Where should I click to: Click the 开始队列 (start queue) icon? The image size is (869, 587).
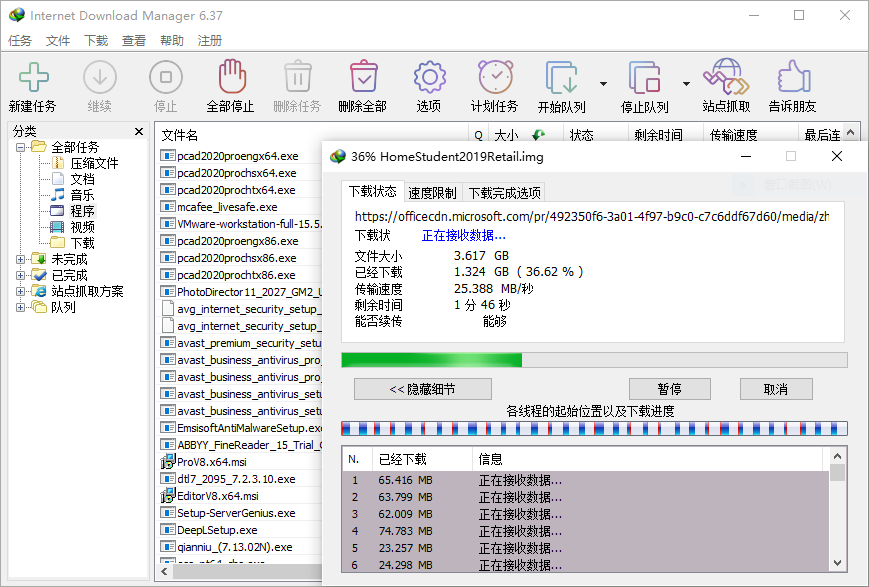tap(561, 79)
